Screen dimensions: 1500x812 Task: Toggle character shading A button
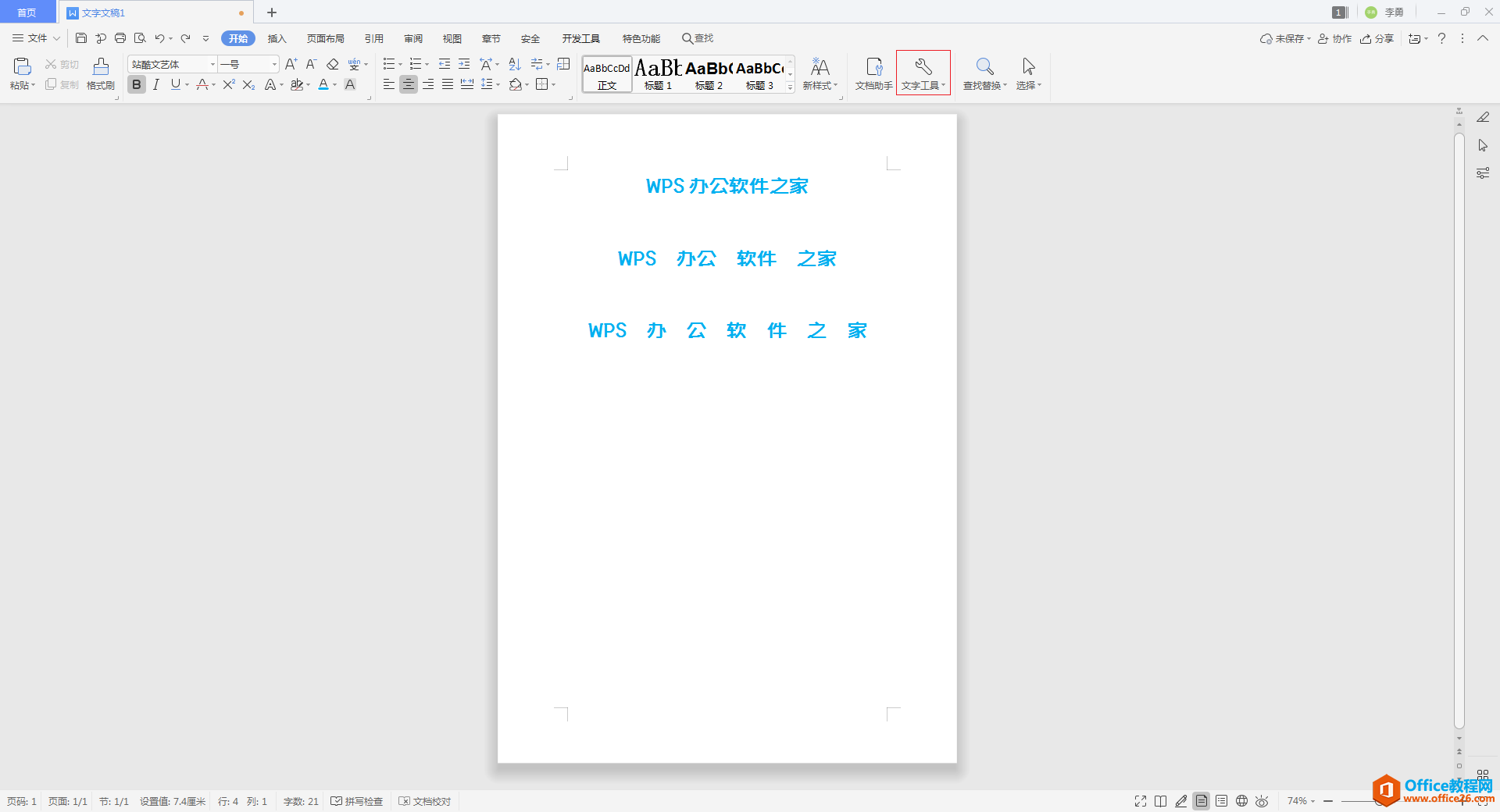350,84
